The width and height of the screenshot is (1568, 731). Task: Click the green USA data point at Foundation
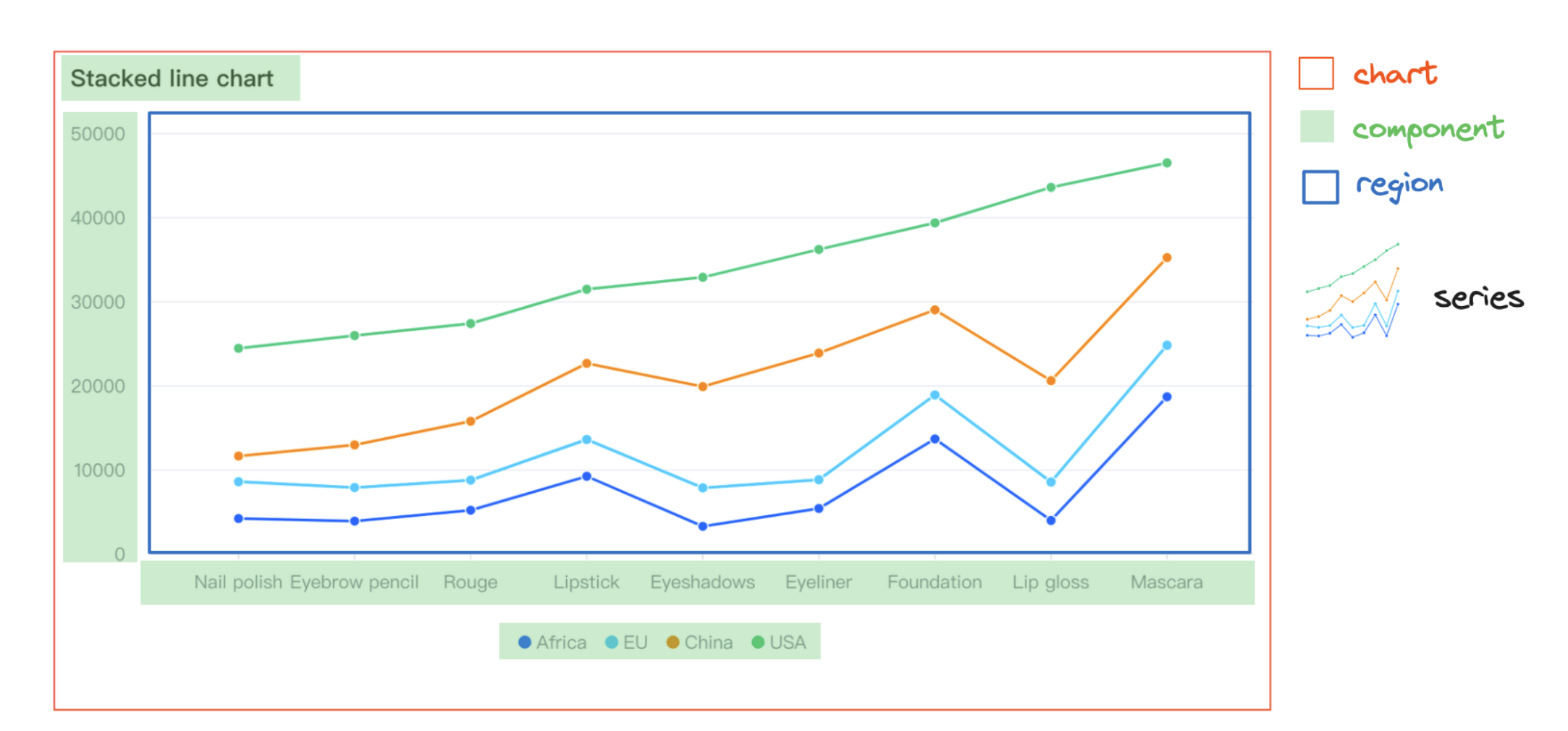pos(935,223)
